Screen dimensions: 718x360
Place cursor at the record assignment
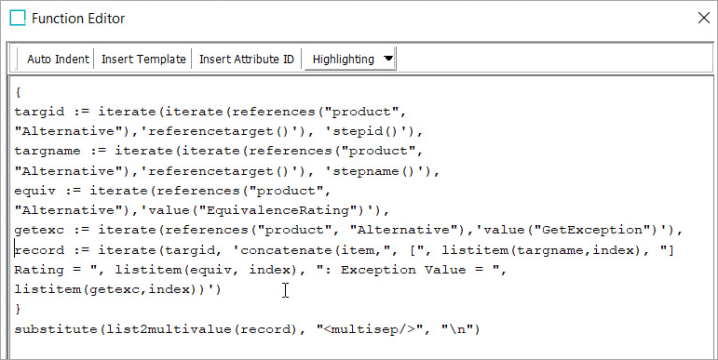click(39, 251)
